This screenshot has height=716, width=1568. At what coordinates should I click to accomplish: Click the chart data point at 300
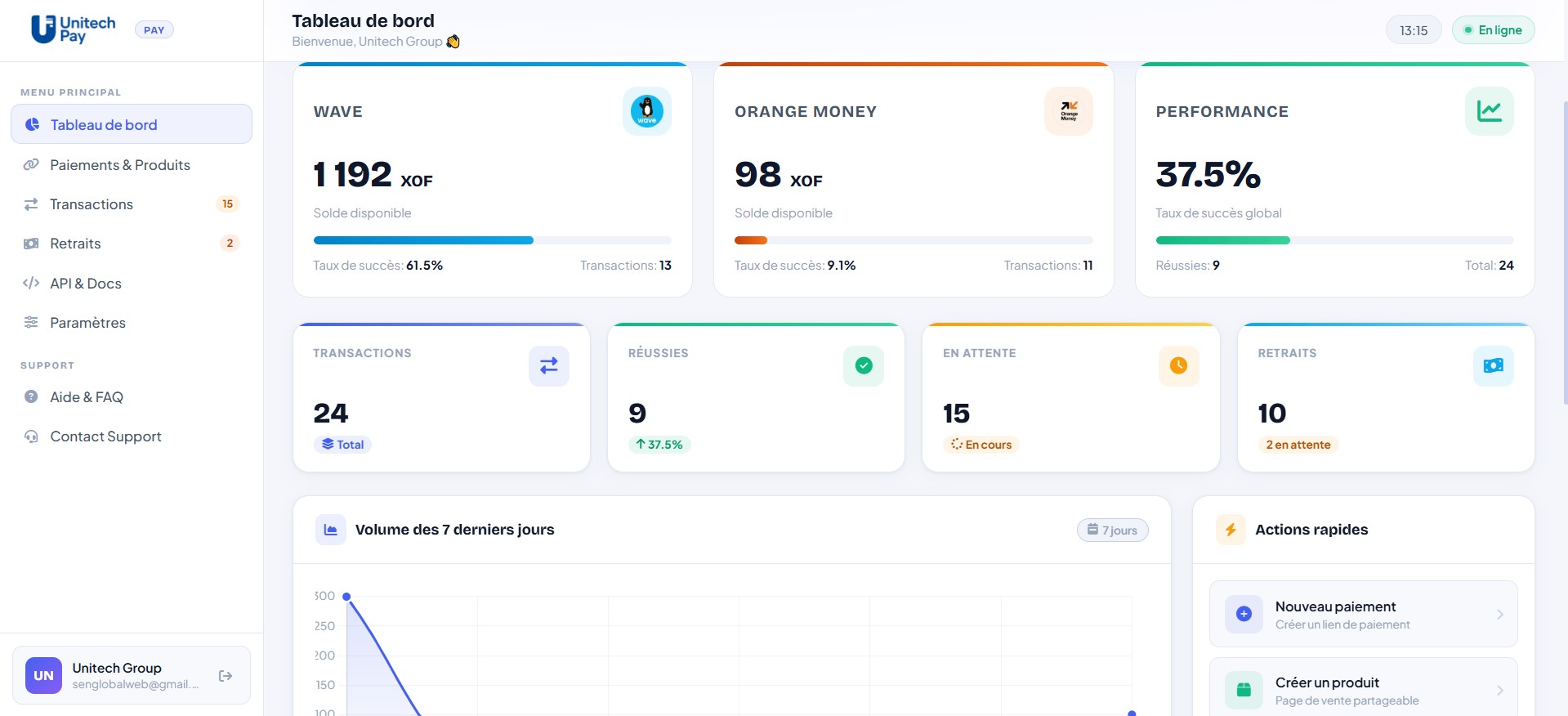[x=346, y=597]
